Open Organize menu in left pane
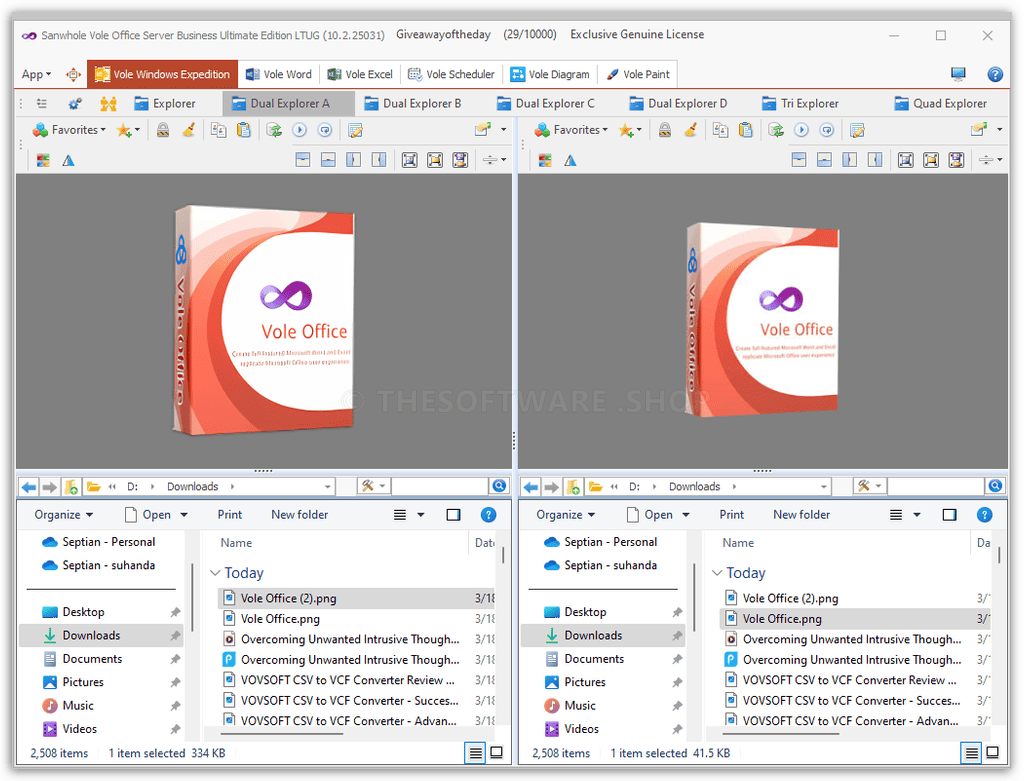This screenshot has width=1024, height=781. pyautogui.click(x=63, y=515)
